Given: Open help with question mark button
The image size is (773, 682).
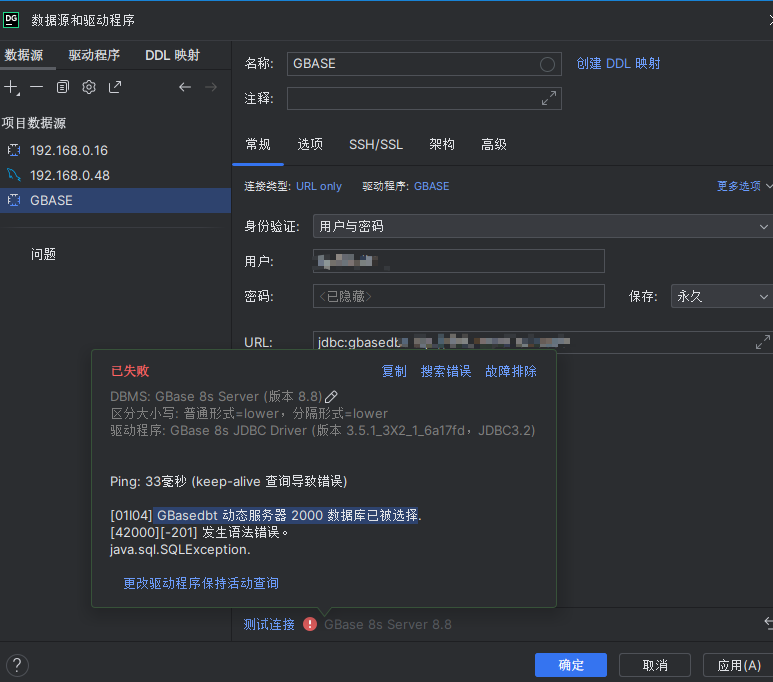Looking at the screenshot, I should 17,665.
